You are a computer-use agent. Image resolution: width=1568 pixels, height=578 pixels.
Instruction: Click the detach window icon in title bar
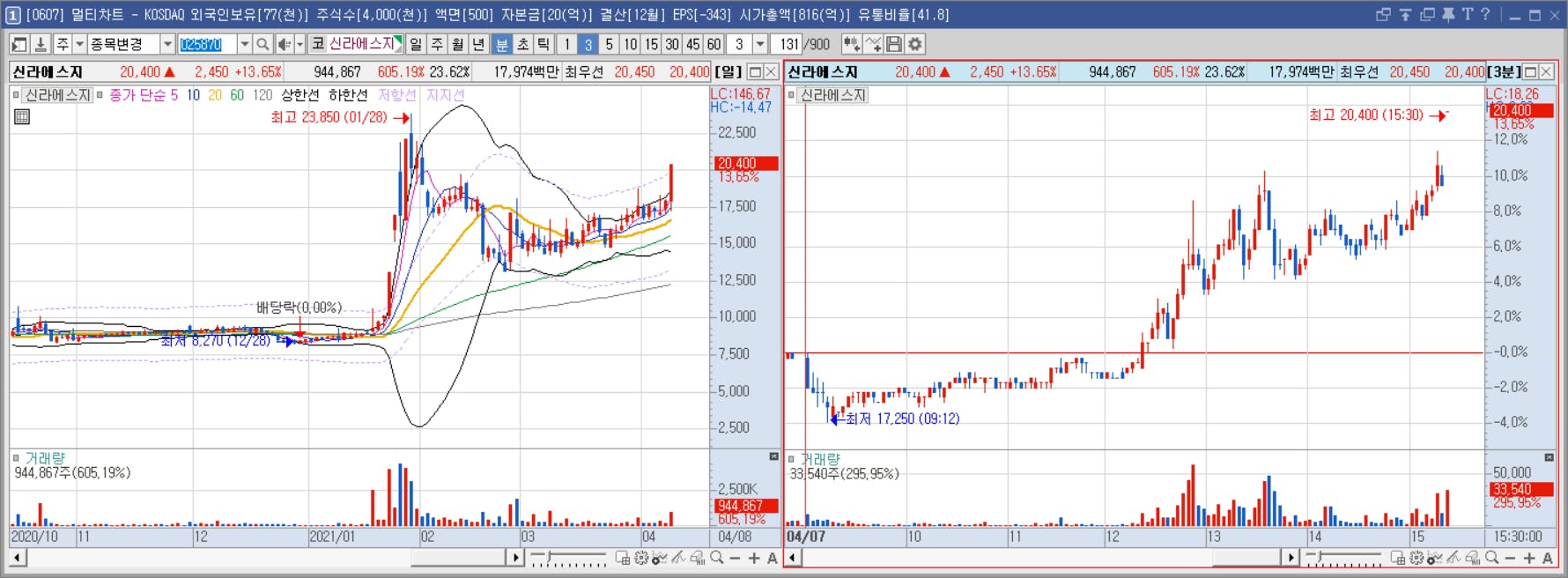point(1383,15)
